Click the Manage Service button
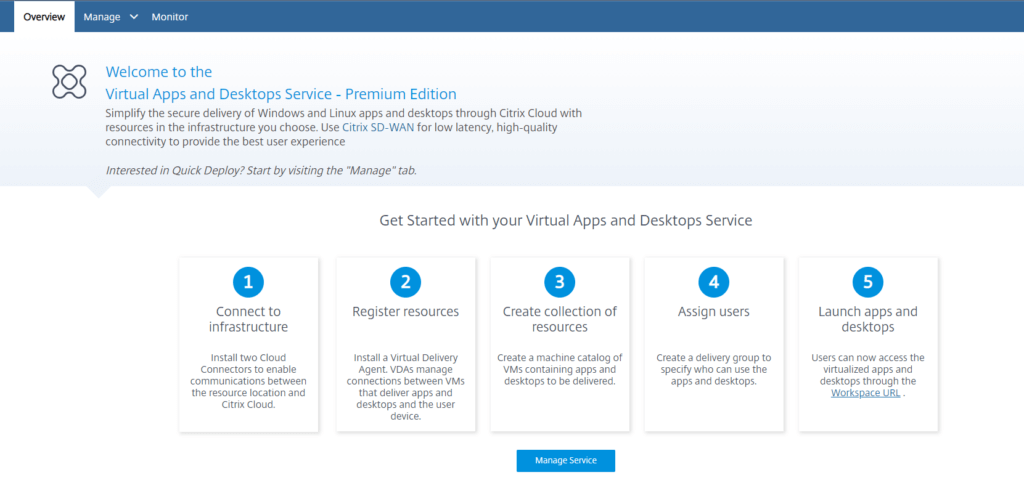Viewport: 1024px width, 488px height. click(566, 461)
